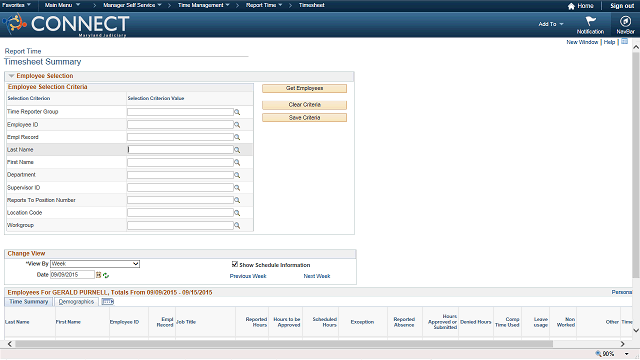Open lookup for Empl Record
Viewport: 640px width, 360px height.
[237, 138]
